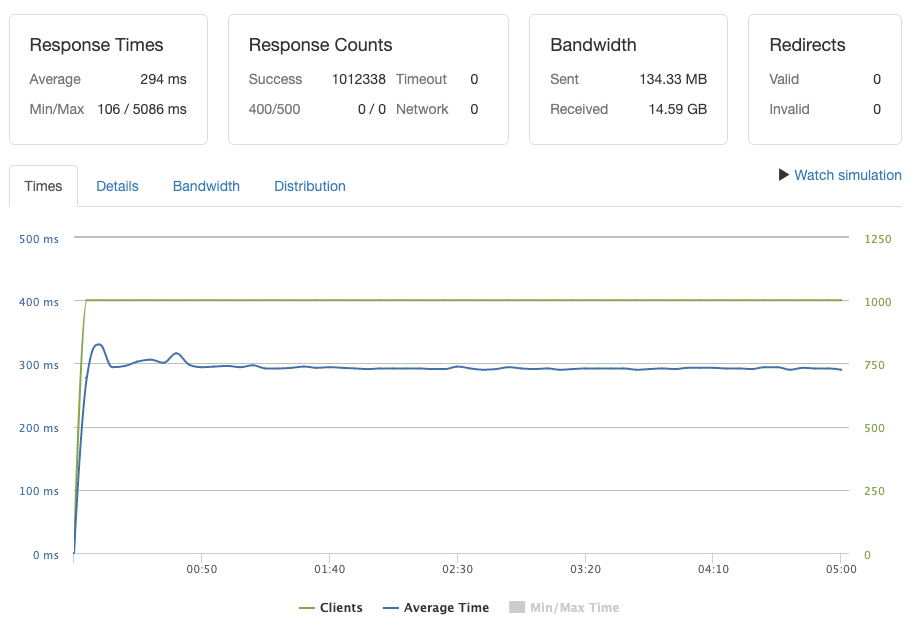Viewport: 924px width, 629px height.
Task: Switch to the Details tab
Action: point(117,186)
